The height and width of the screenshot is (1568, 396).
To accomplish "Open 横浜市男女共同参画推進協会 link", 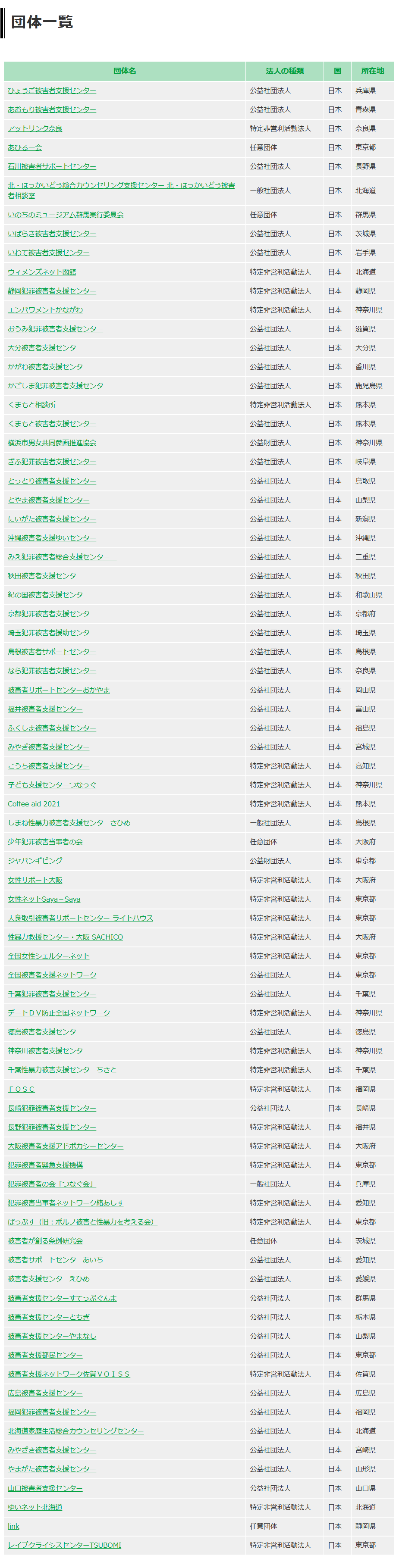I will coord(52,443).
